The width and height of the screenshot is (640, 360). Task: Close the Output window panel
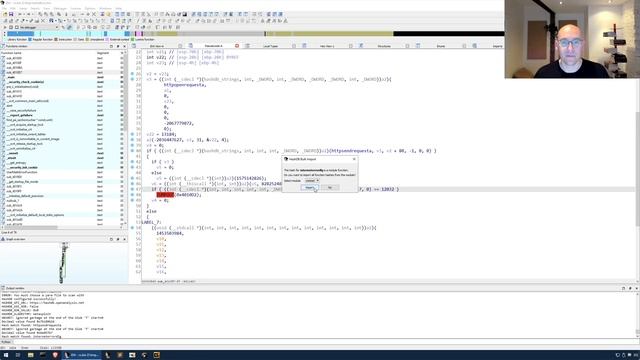tap(636, 288)
